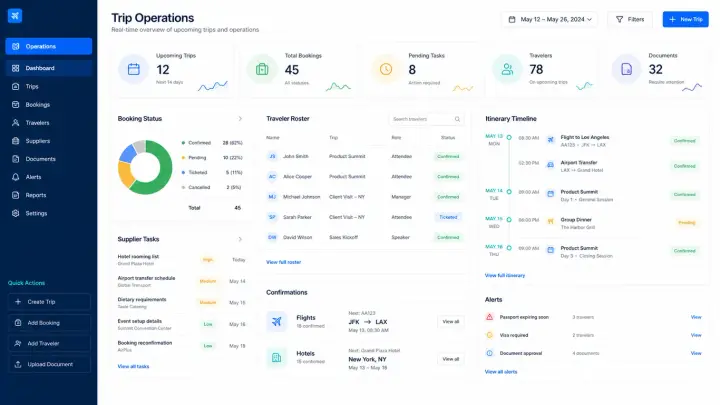Click the booking status donut chart
This screenshot has width=720, height=405.
[145, 167]
